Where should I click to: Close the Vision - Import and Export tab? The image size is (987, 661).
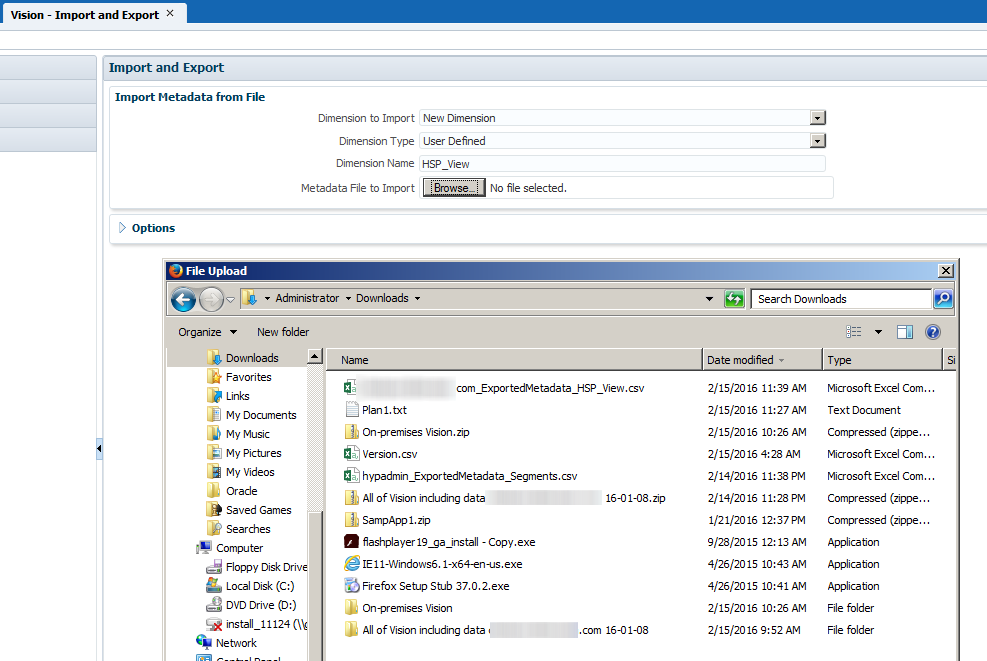(170, 13)
